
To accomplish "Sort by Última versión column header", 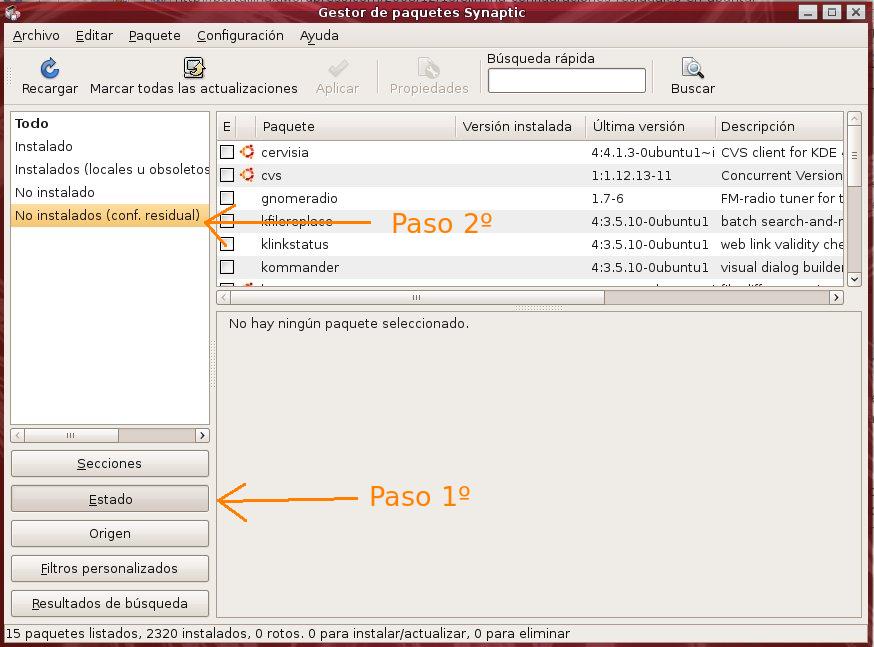I will (x=650, y=127).
